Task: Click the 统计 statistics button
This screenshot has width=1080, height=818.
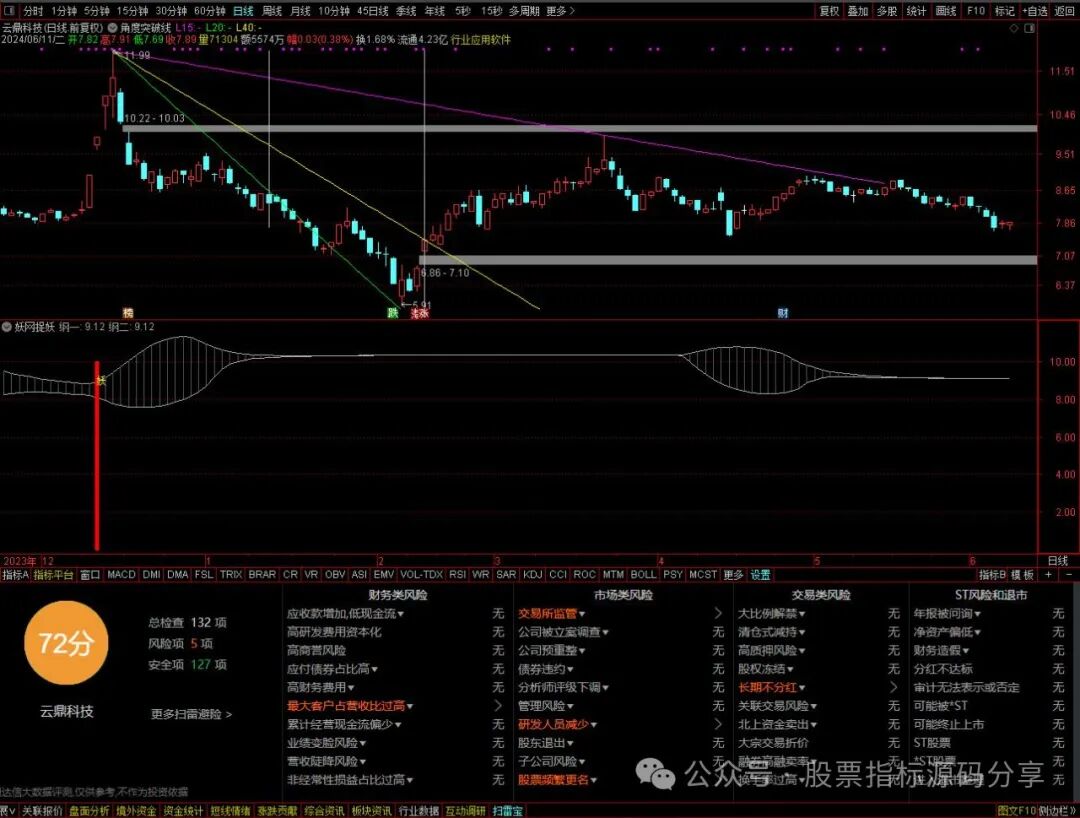Action: [916, 11]
